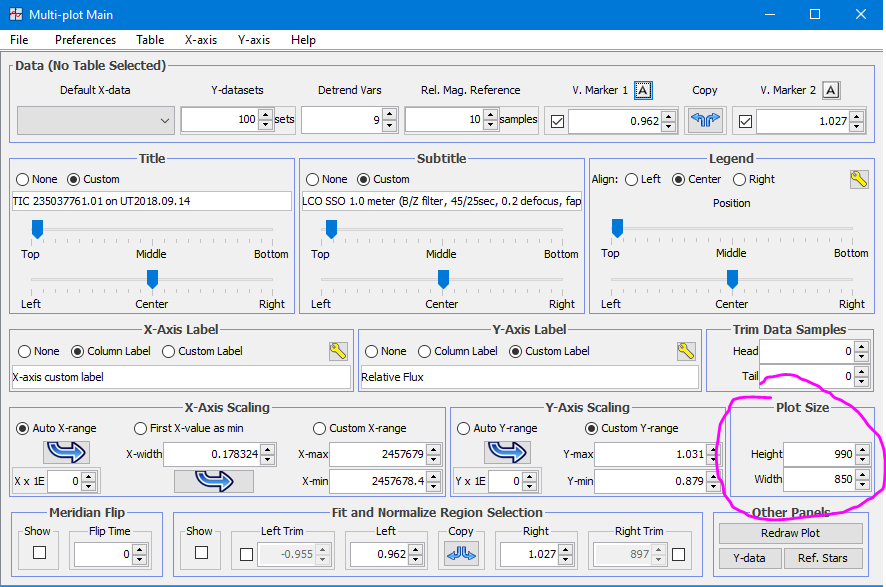Select the Title None radio button
Screen dimensions: 886x587
(x=23, y=179)
